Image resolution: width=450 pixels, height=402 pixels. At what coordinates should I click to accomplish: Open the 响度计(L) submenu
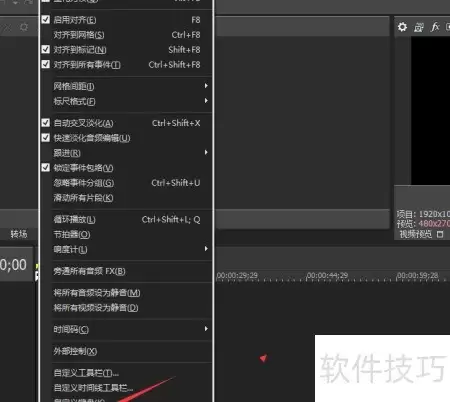click(x=126, y=249)
